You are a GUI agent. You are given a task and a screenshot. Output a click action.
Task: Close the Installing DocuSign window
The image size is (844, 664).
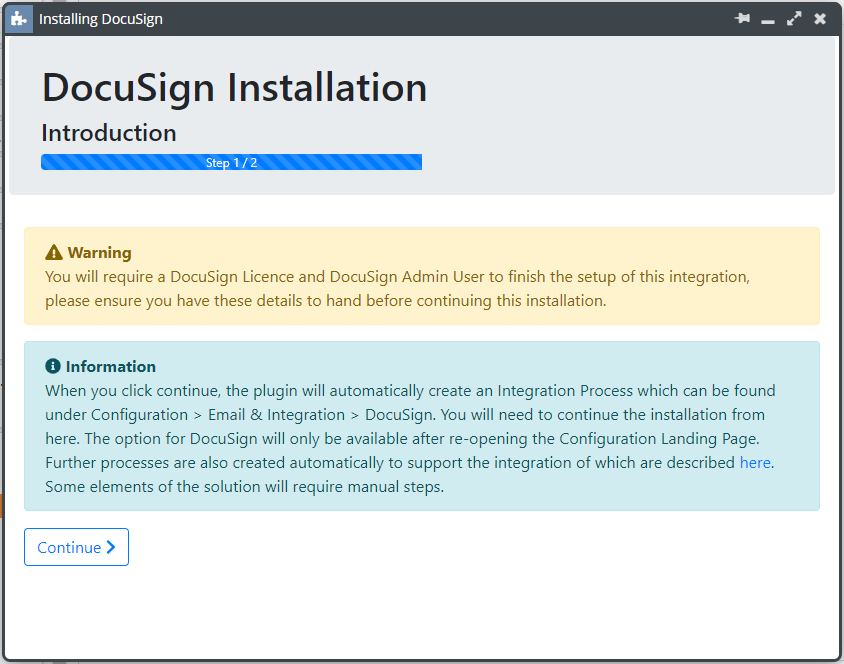click(x=820, y=19)
